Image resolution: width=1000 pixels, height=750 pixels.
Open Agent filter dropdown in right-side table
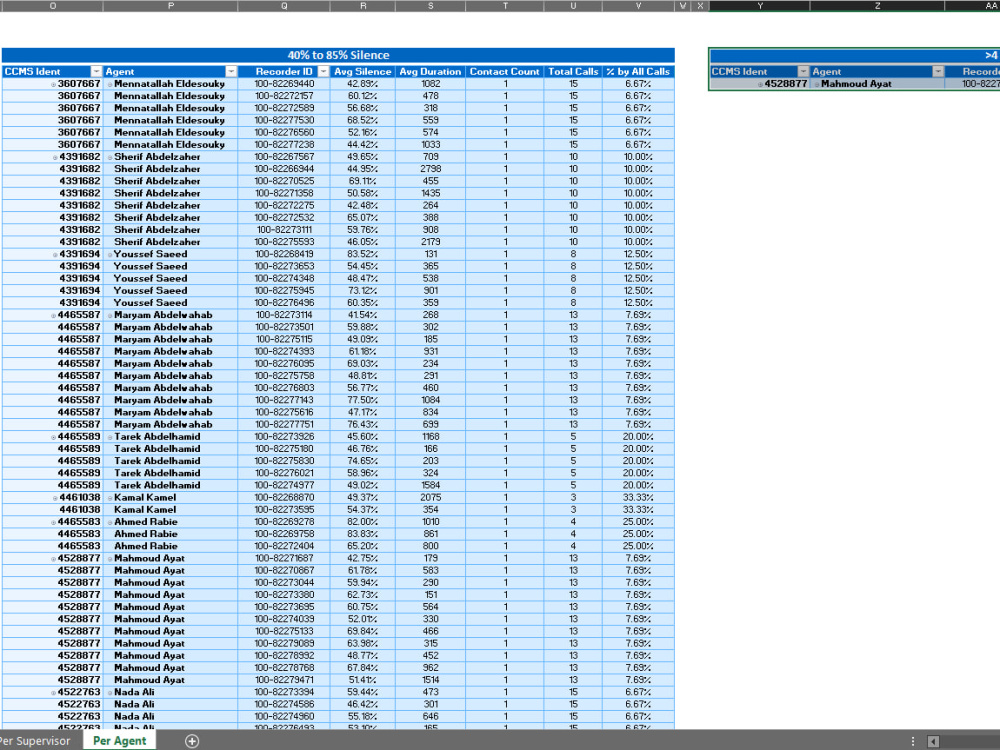click(x=938, y=71)
